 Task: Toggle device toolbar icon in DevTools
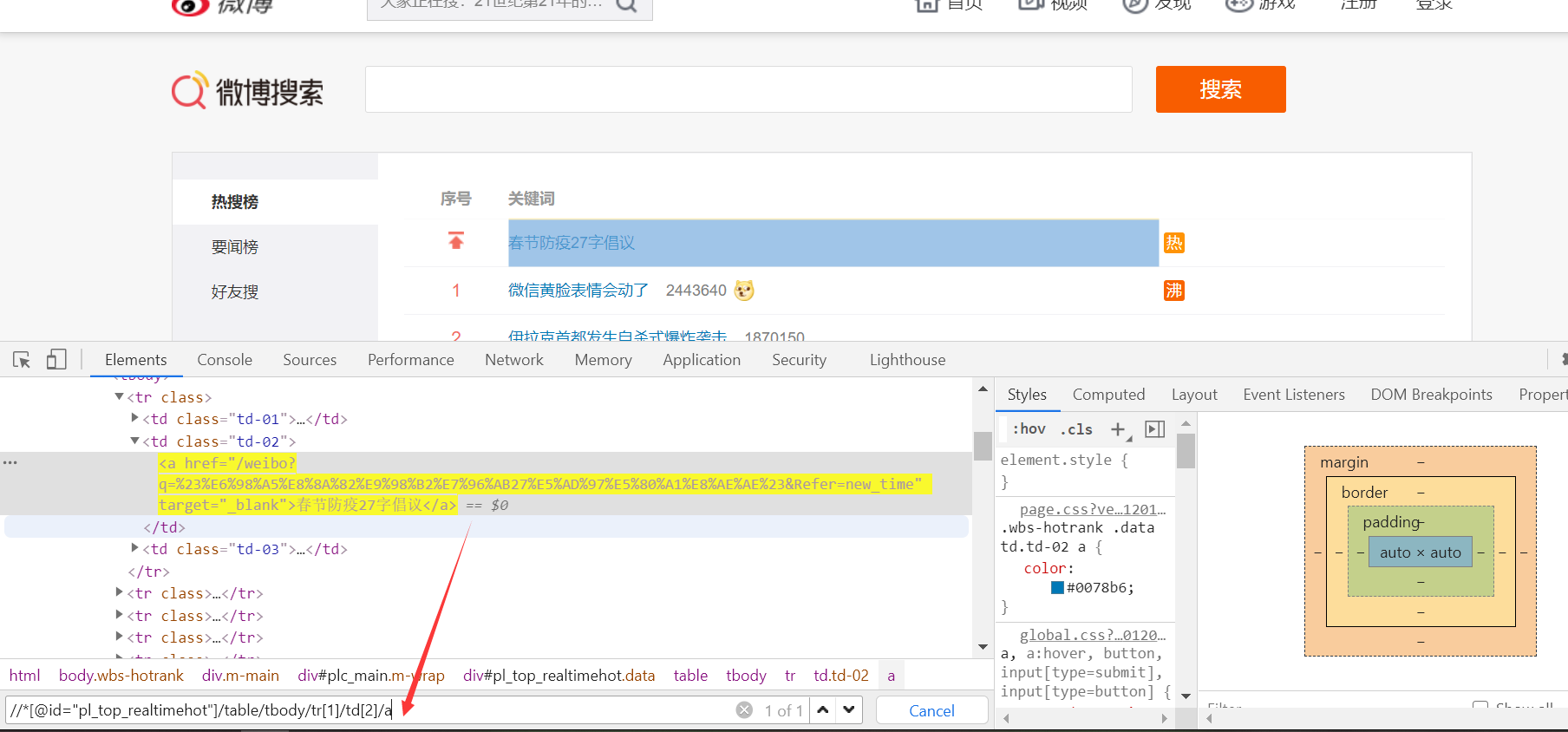pyautogui.click(x=56, y=359)
